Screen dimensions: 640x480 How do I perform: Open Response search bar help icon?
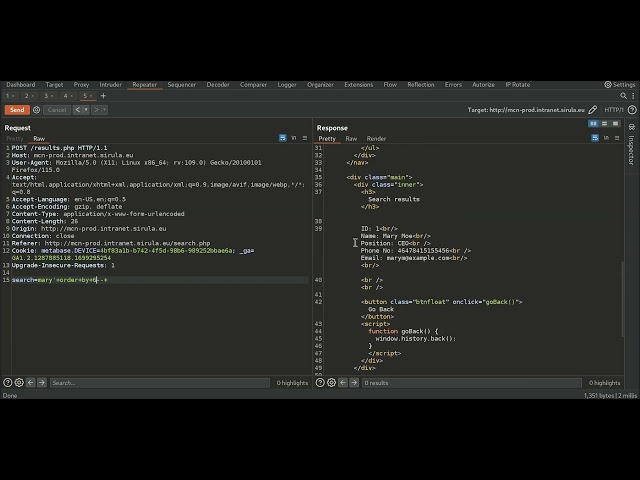point(320,383)
